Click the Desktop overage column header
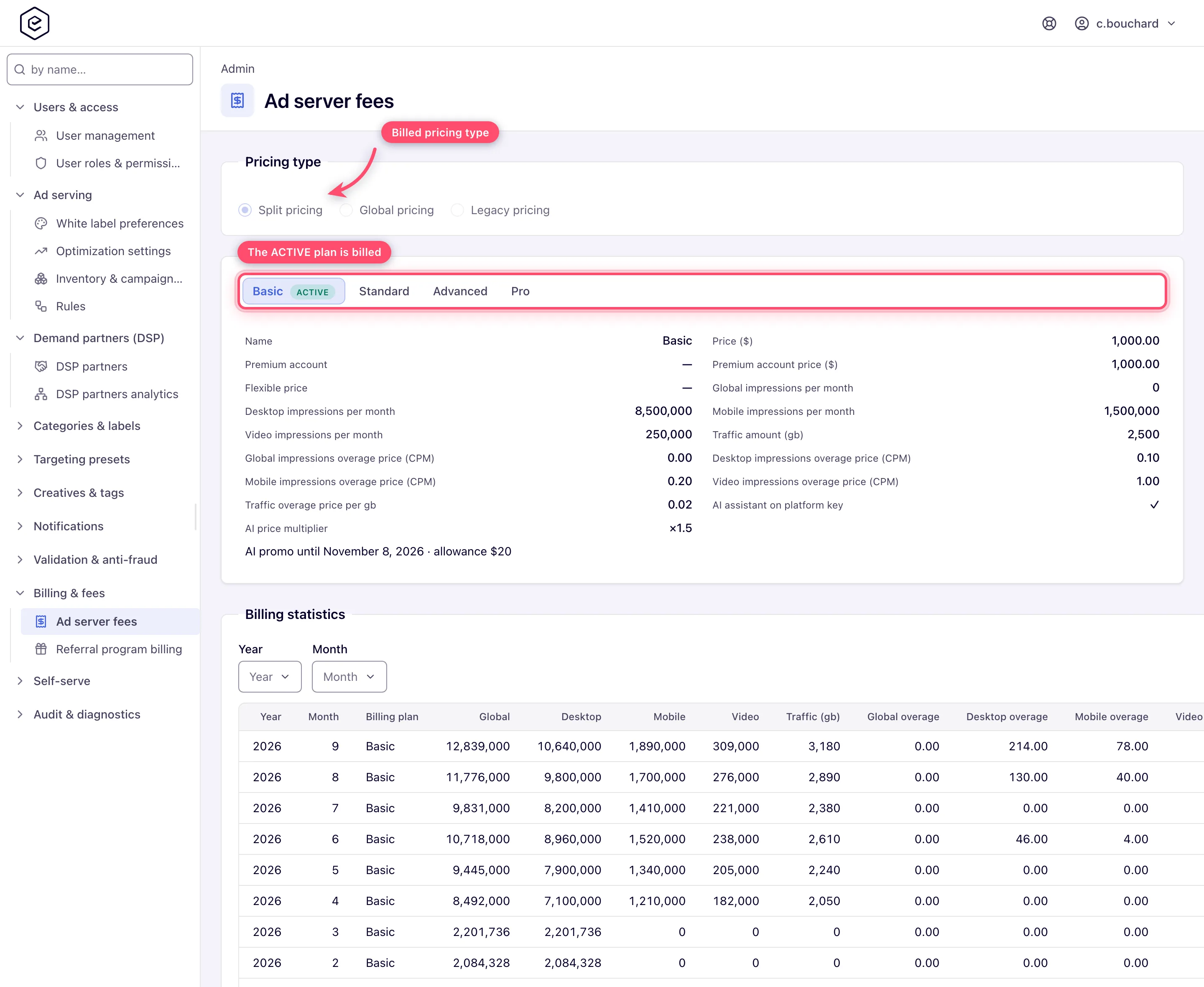 tap(1007, 716)
